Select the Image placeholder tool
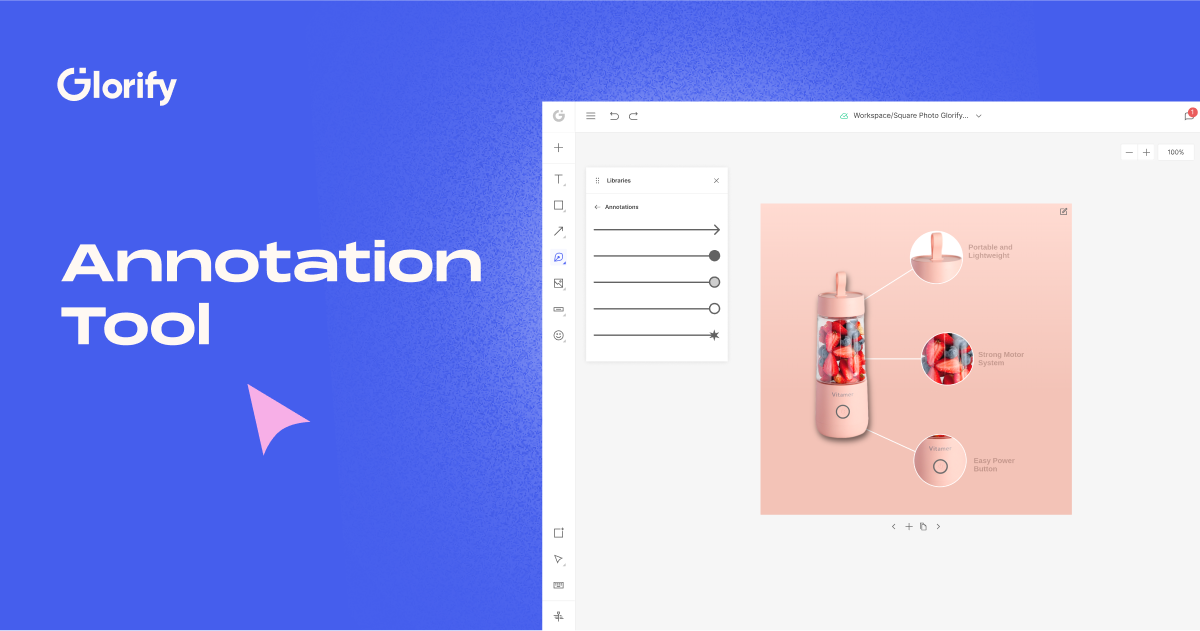This screenshot has width=1200, height=631. coord(558,283)
